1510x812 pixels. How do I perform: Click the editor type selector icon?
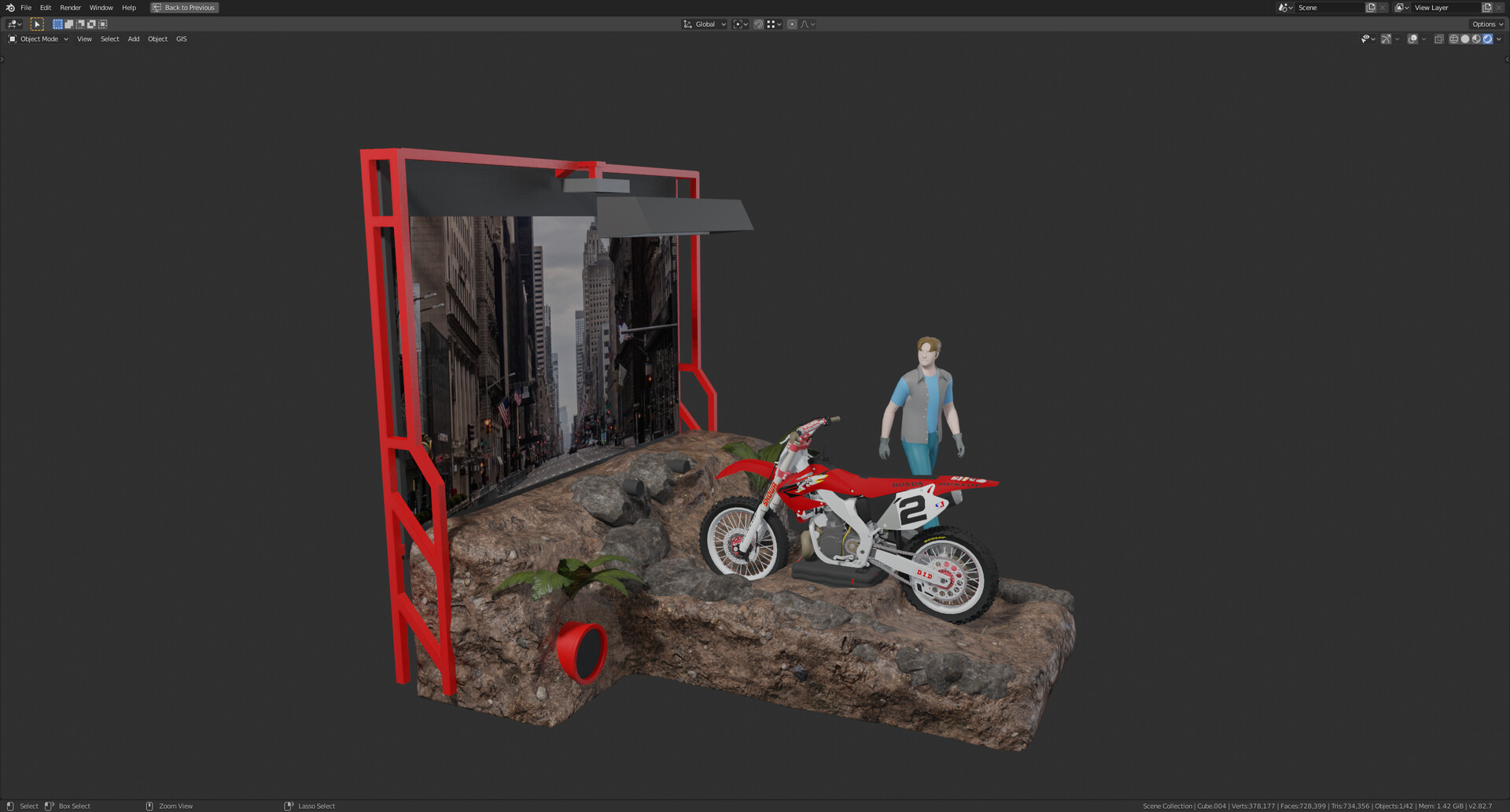(11, 24)
